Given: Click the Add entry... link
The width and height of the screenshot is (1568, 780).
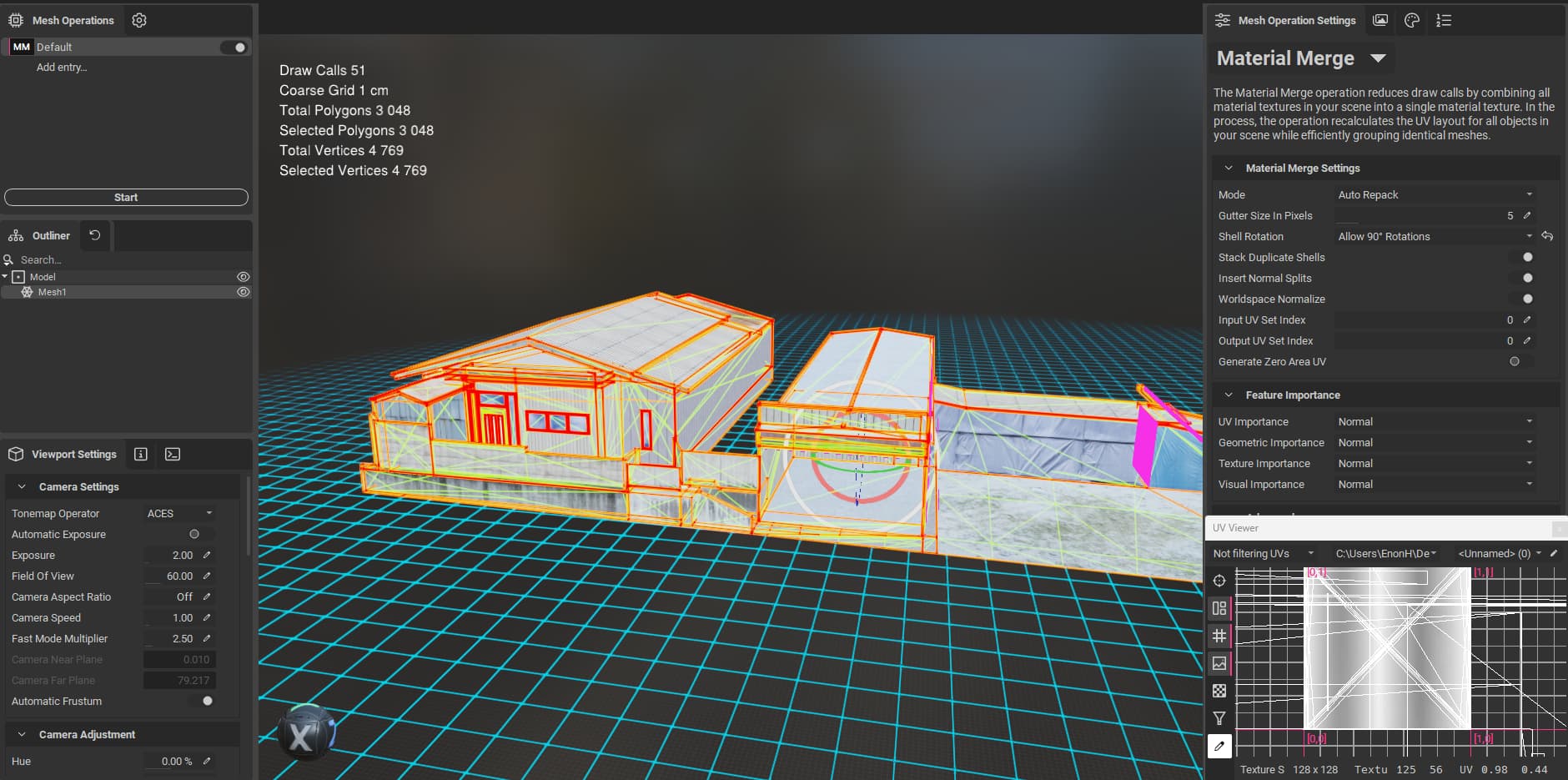Looking at the screenshot, I should [62, 68].
